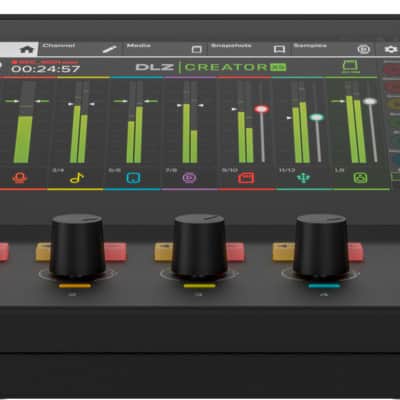Select the green LR main output icon
This screenshot has height=400, width=400.
[x=360, y=178]
